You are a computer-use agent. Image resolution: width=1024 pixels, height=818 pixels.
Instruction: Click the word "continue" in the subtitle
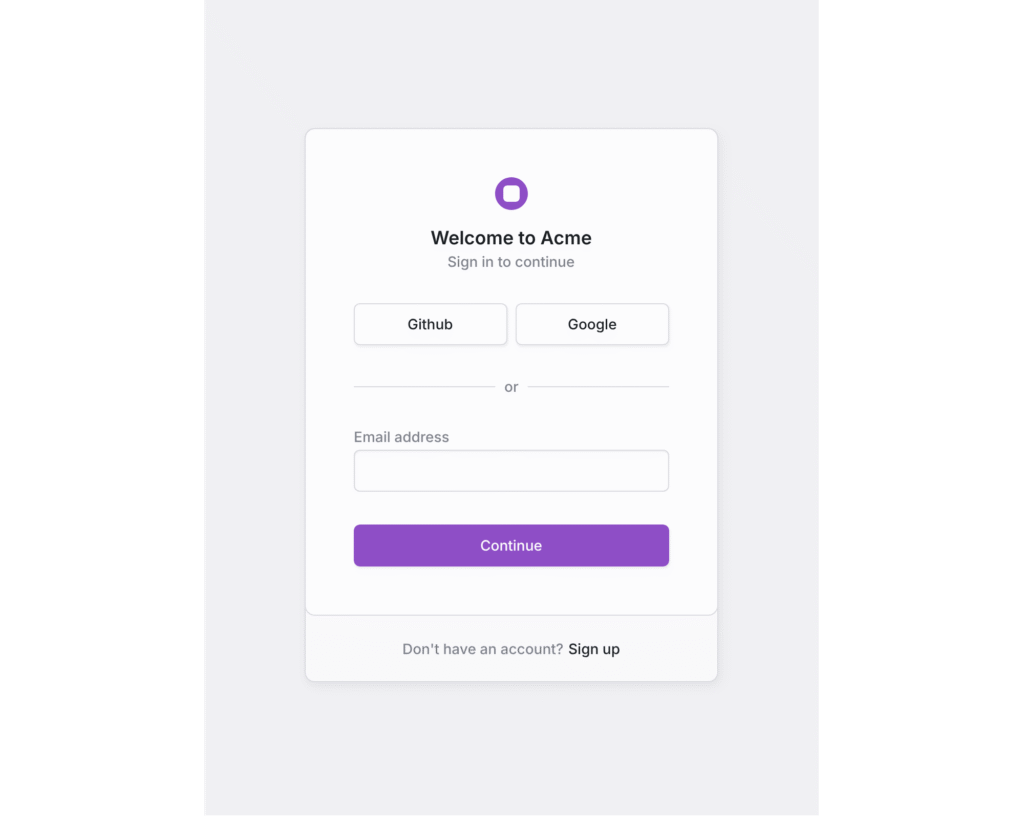545,262
